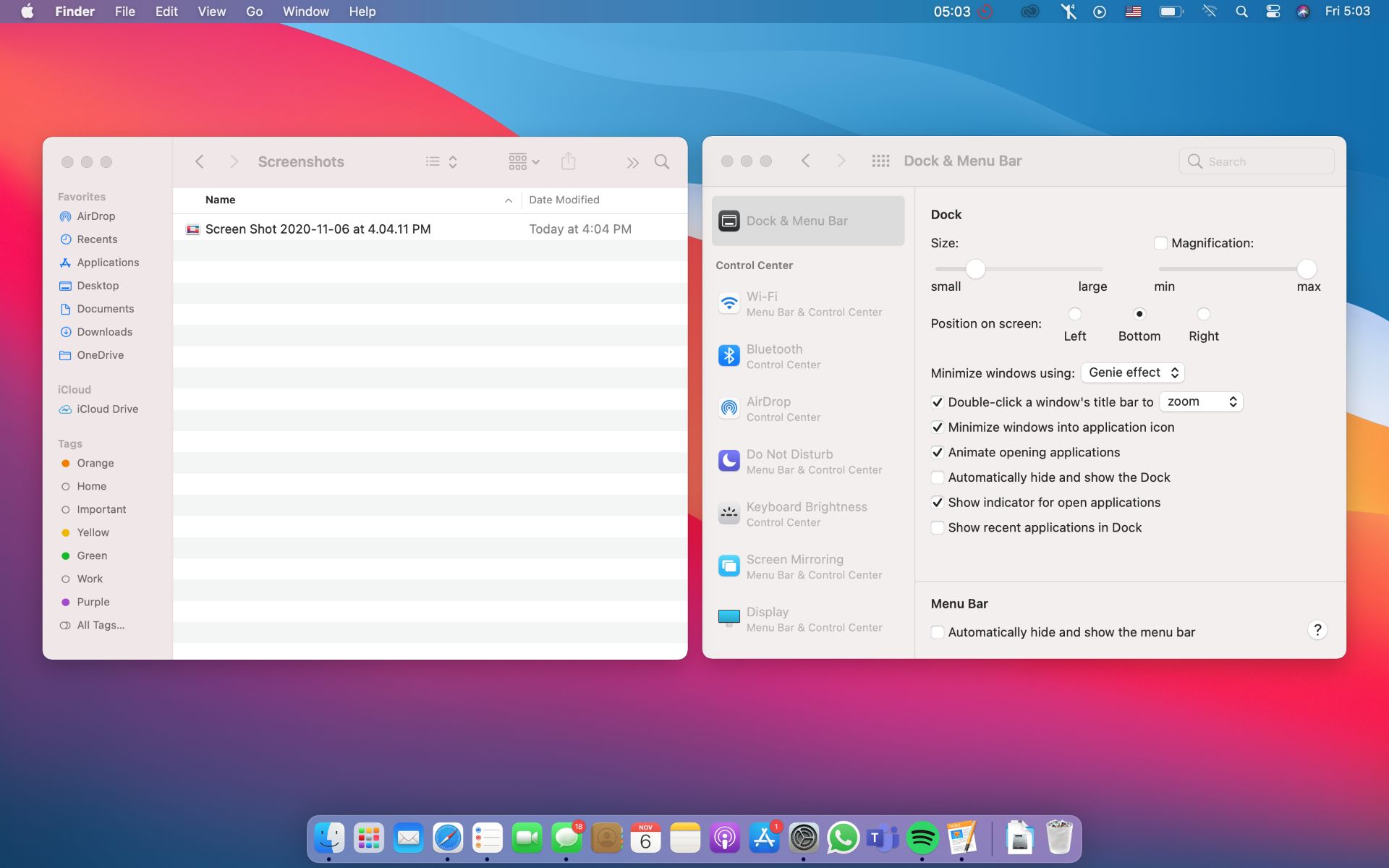Adjust the Dock Size slider
1389x868 pixels.
click(x=976, y=268)
